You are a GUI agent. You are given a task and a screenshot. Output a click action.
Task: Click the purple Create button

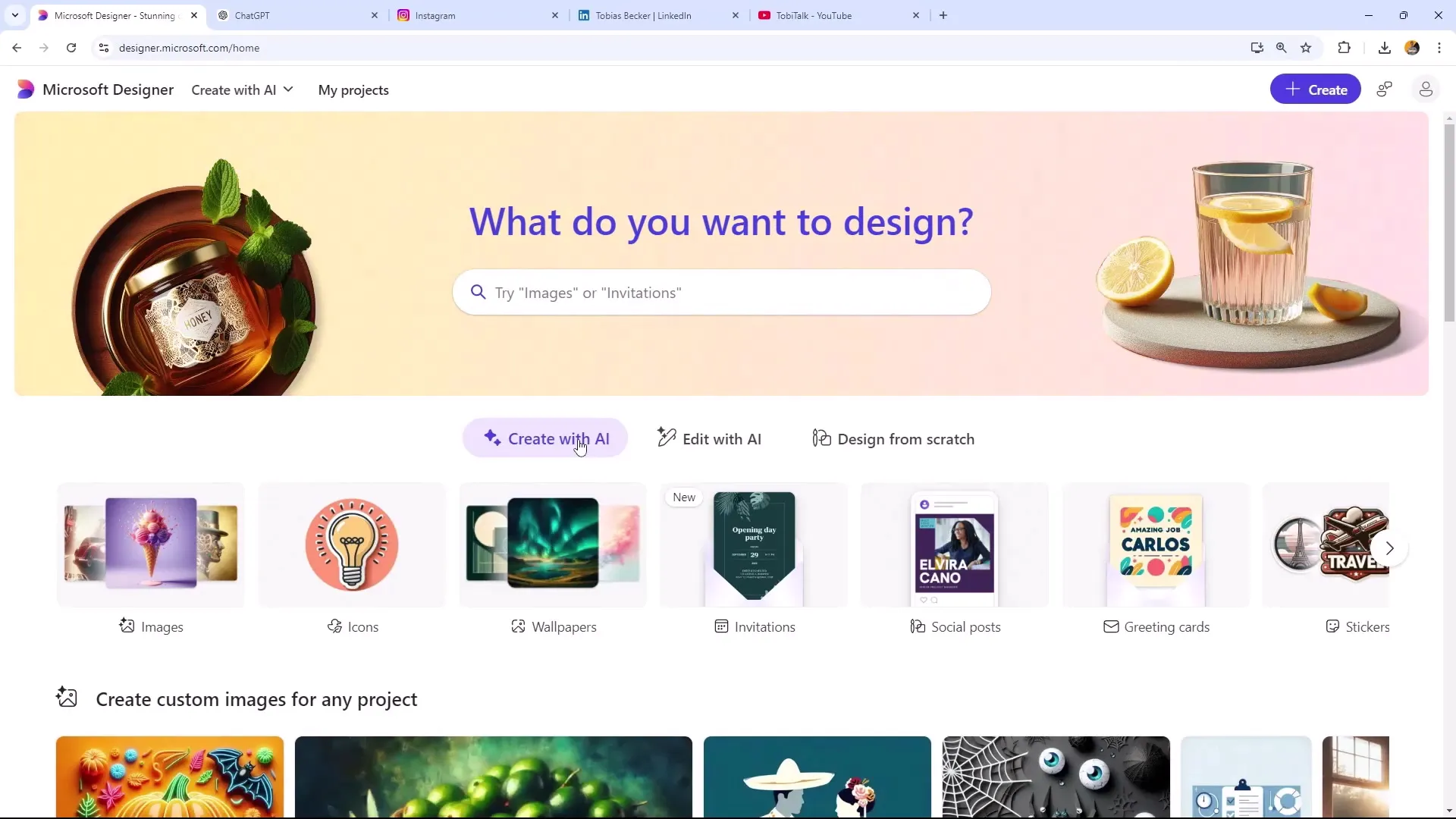coord(1316,89)
